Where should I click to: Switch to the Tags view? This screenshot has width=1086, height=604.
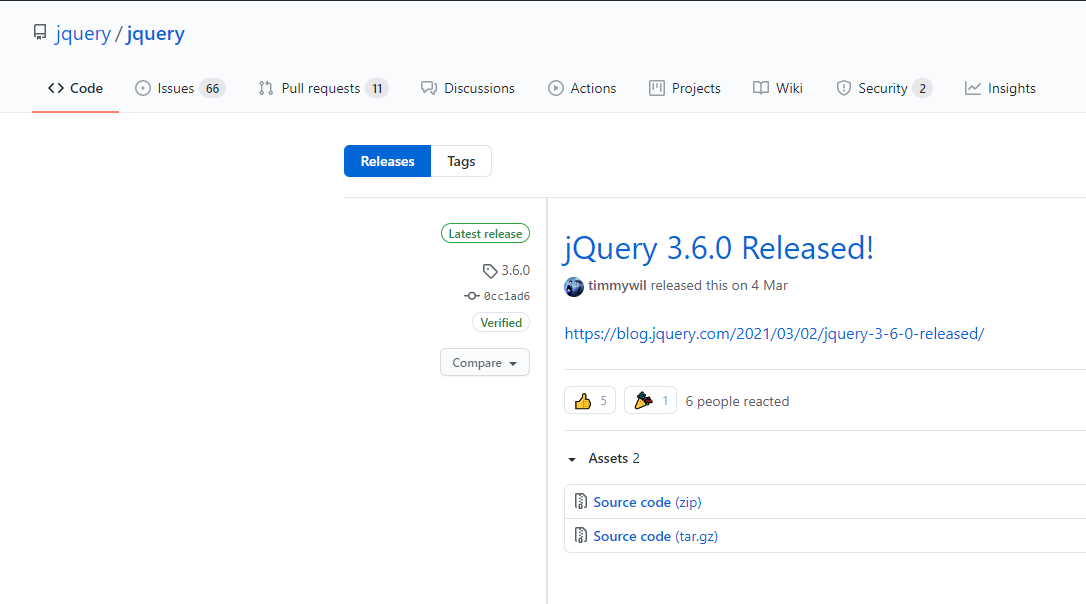(x=461, y=161)
